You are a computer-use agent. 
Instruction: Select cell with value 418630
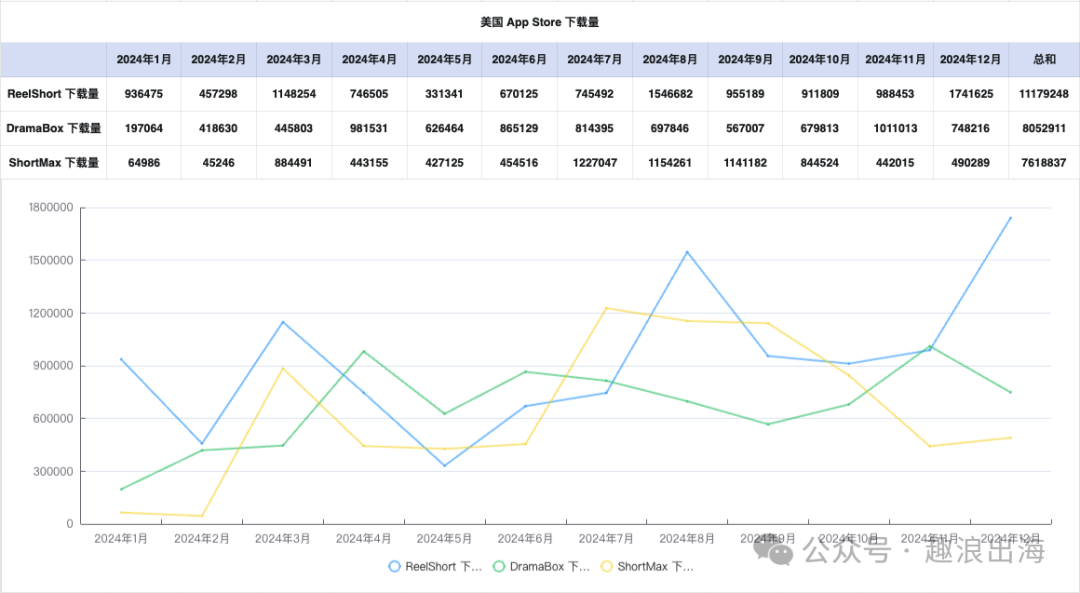click(x=218, y=128)
